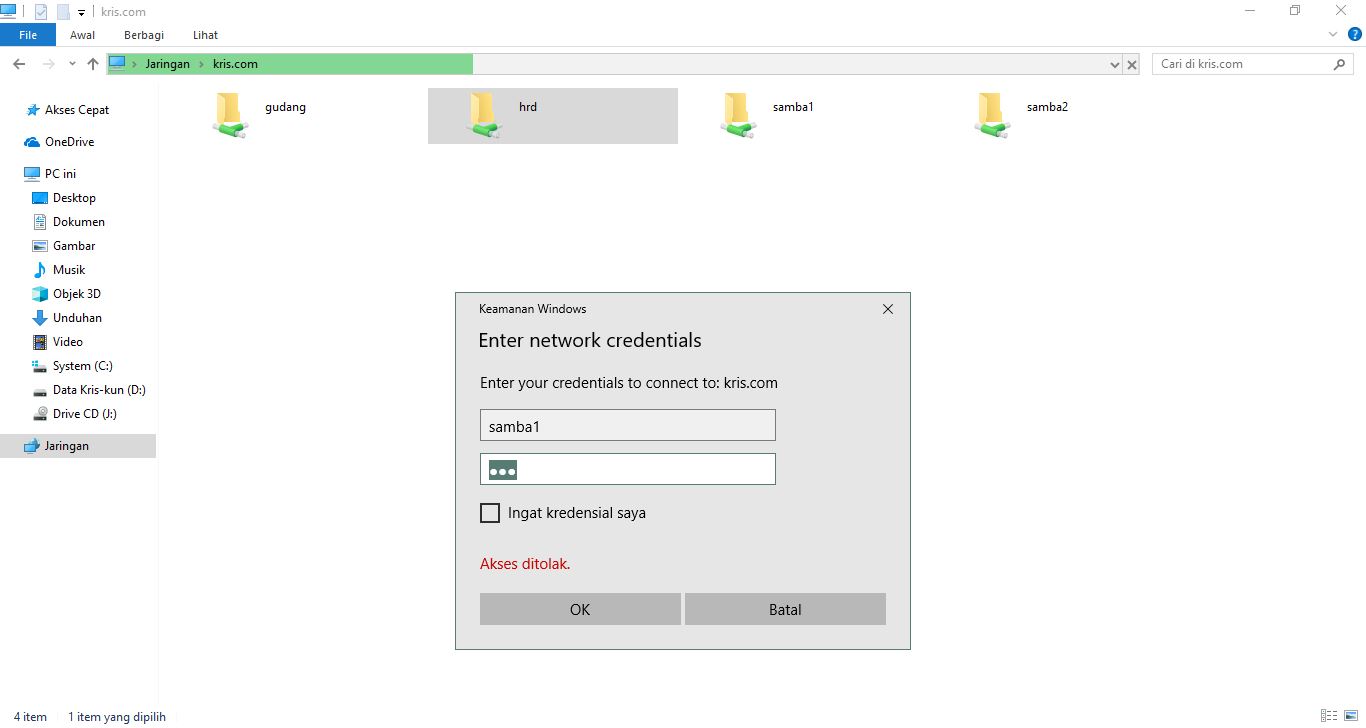1366x728 pixels.
Task: Select the samba1 network folder icon
Action: click(737, 115)
